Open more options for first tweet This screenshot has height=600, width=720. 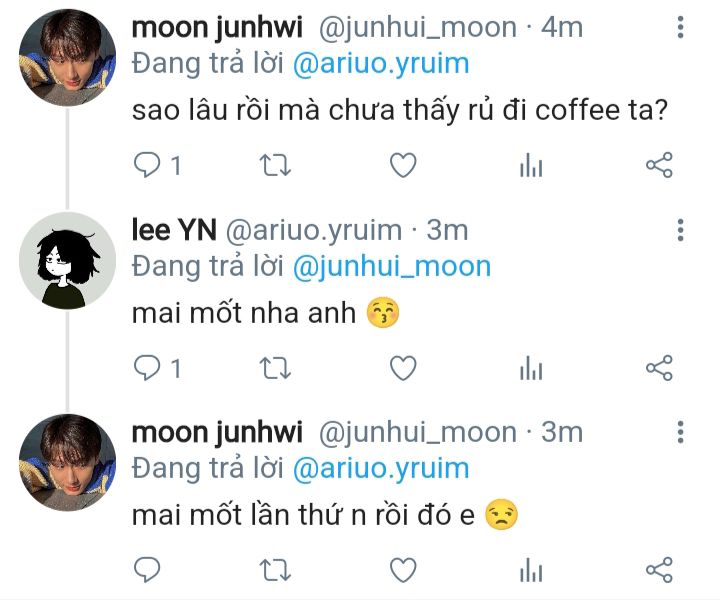pos(681,27)
